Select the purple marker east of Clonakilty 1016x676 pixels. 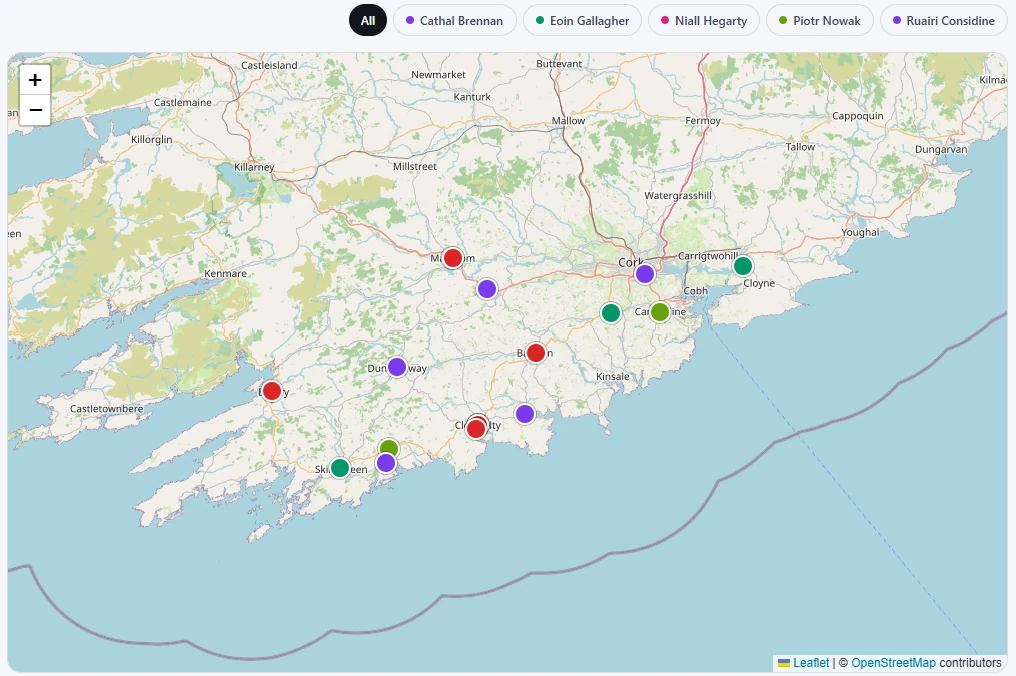(x=525, y=414)
